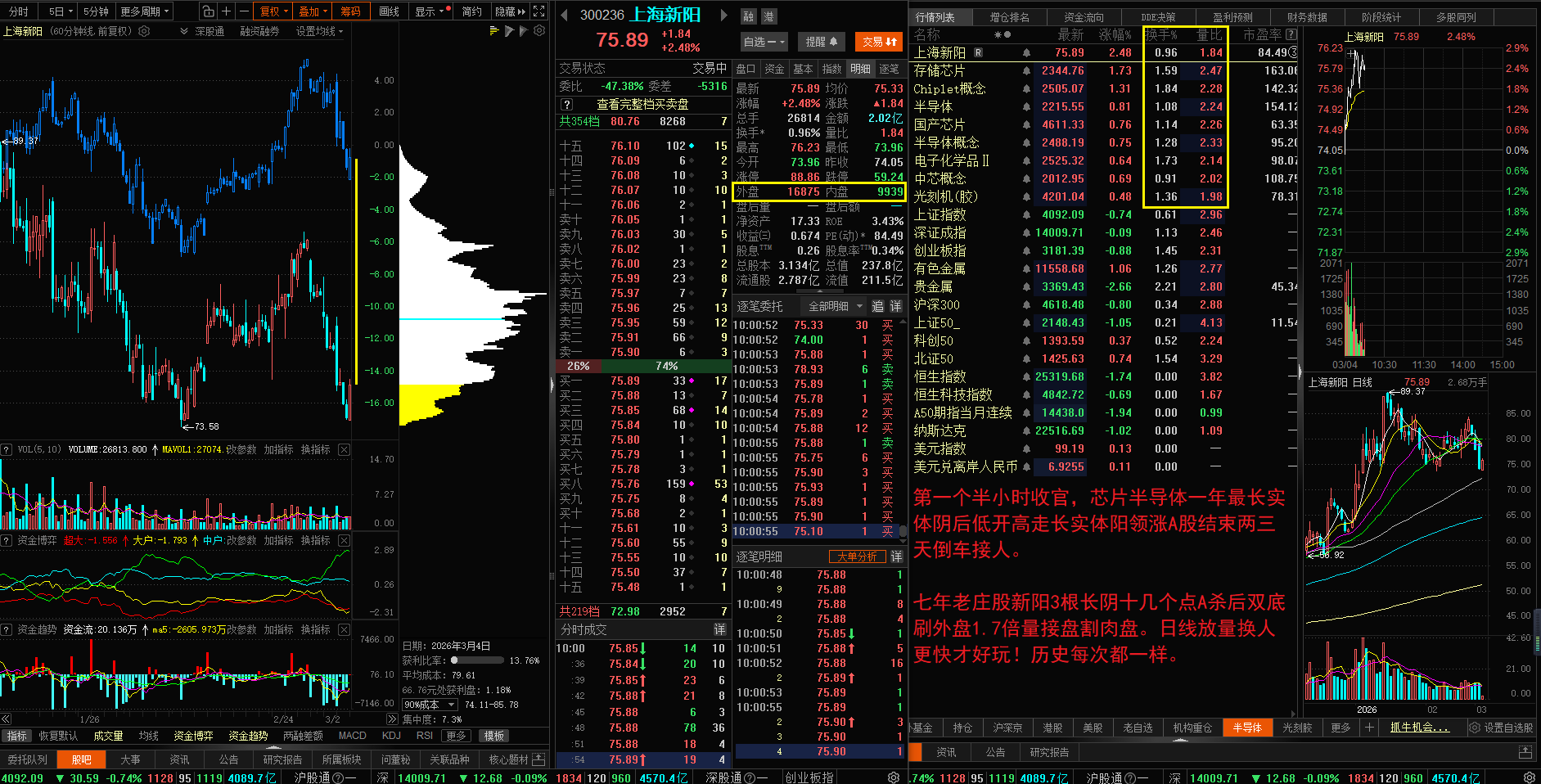Toggle the chart lock icon

coord(208,11)
